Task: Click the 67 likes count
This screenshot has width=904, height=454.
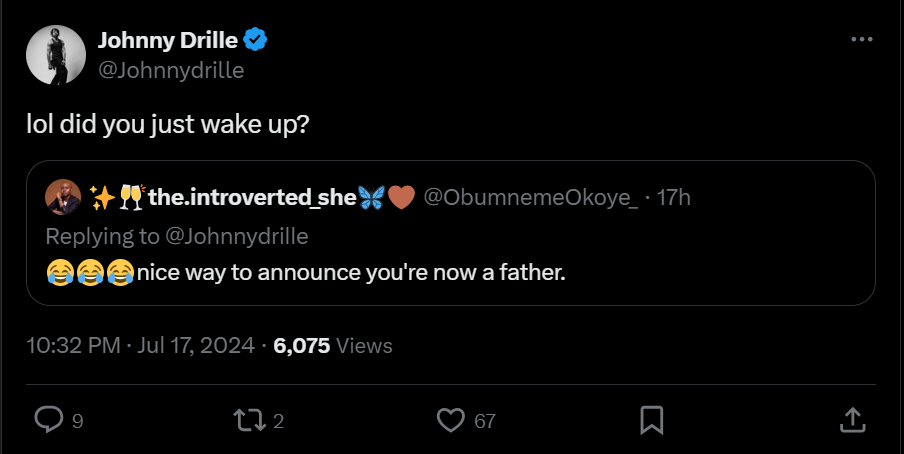Action: point(485,421)
